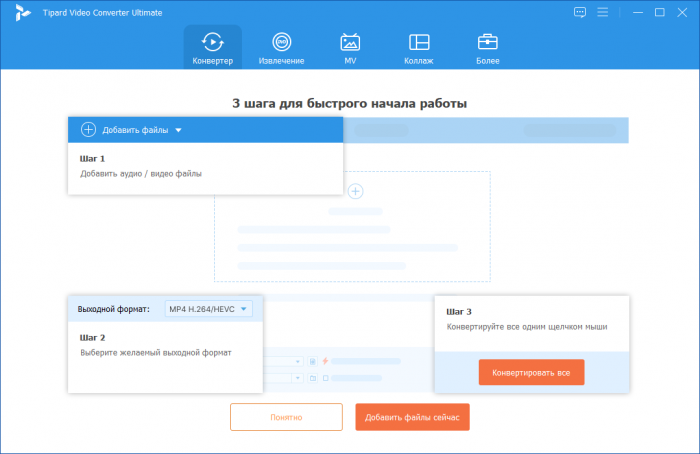
Task: Click the plus icon in dashed drop area
Action: click(x=355, y=192)
